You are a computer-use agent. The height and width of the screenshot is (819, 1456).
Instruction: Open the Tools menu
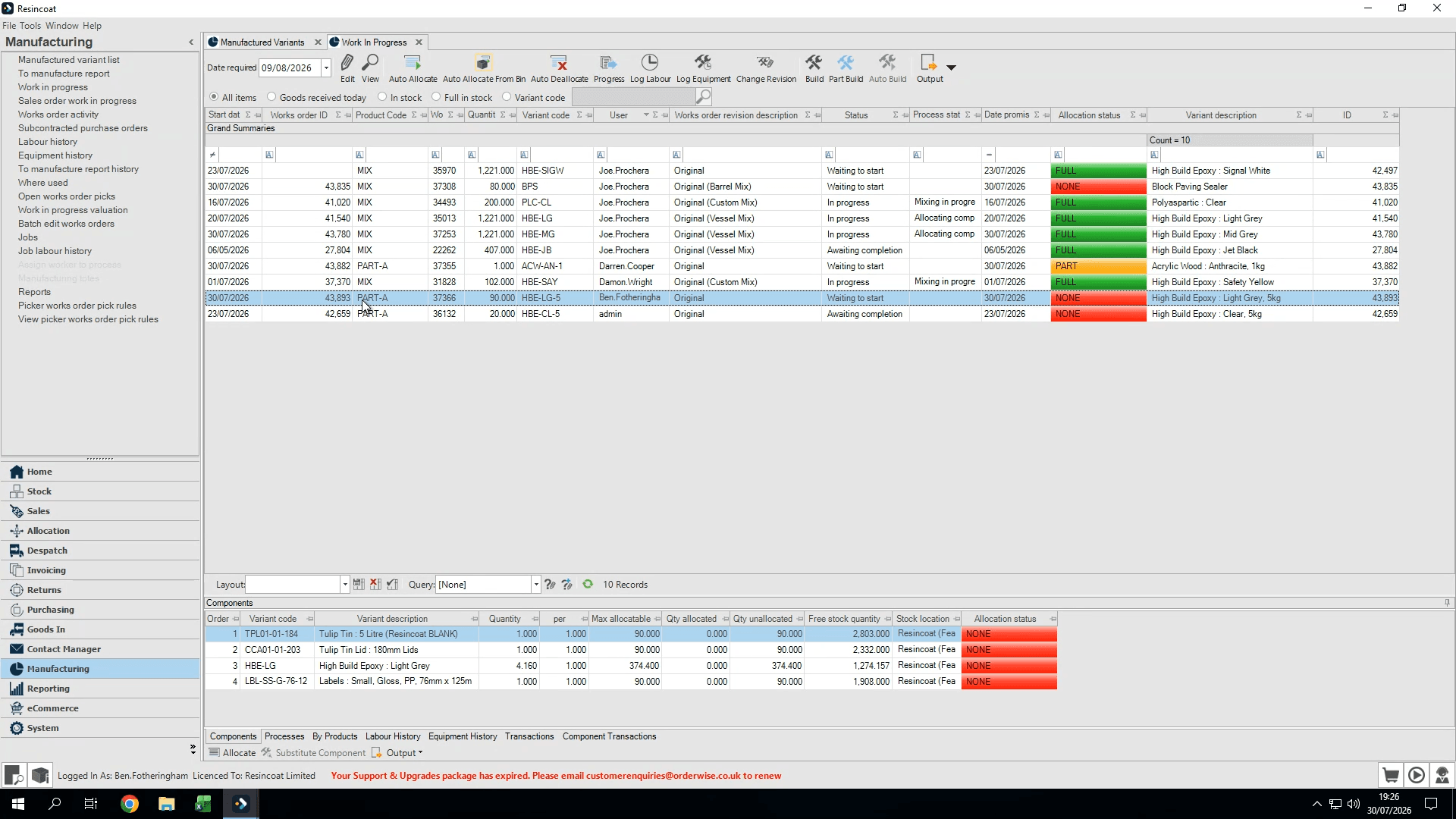pos(30,26)
